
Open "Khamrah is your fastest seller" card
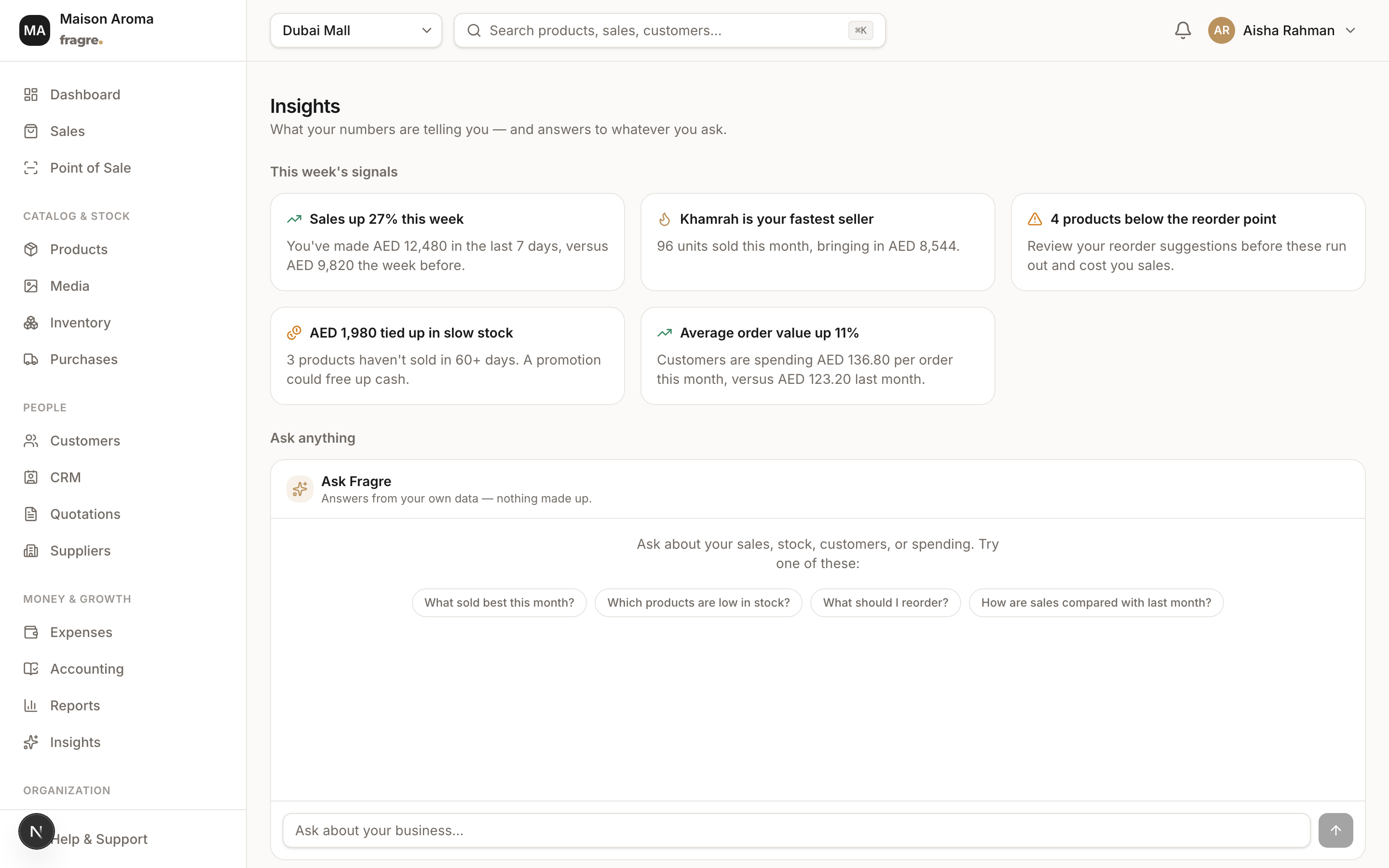pos(818,242)
